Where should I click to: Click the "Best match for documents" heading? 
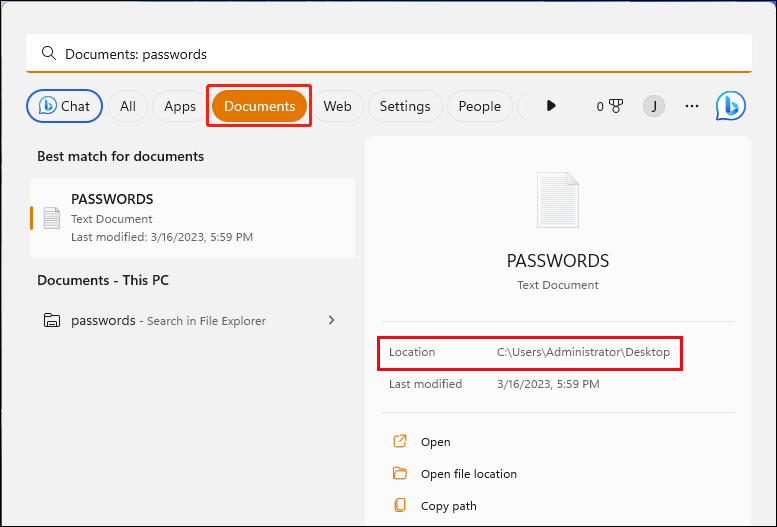120,156
